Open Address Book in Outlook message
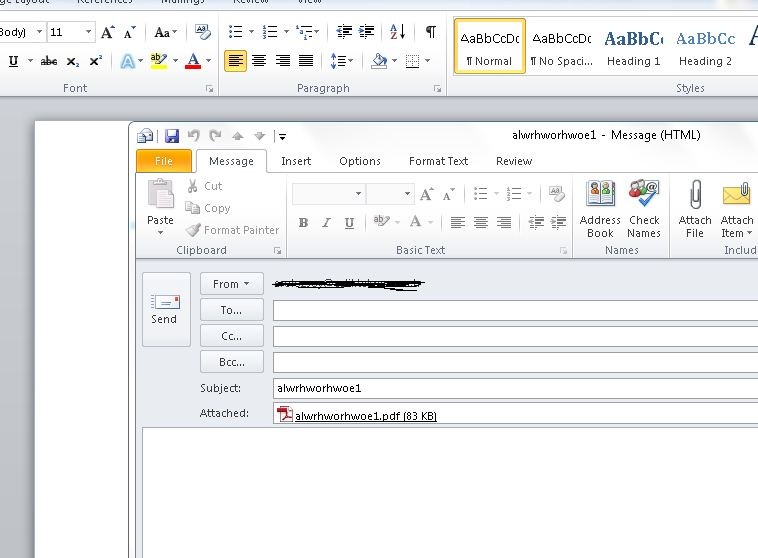The width and height of the screenshot is (758, 558). pos(600,209)
